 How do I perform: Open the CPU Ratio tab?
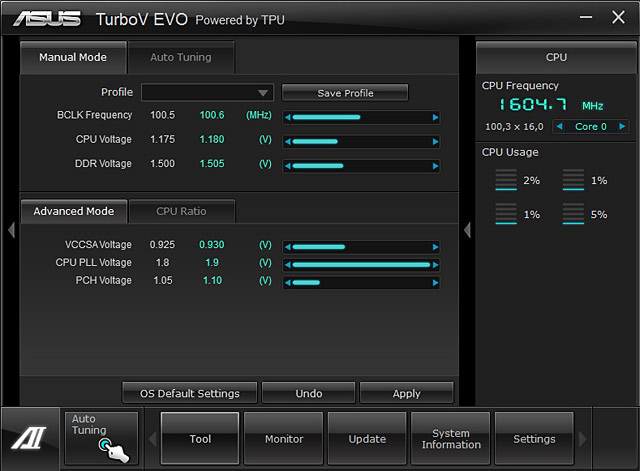182,211
